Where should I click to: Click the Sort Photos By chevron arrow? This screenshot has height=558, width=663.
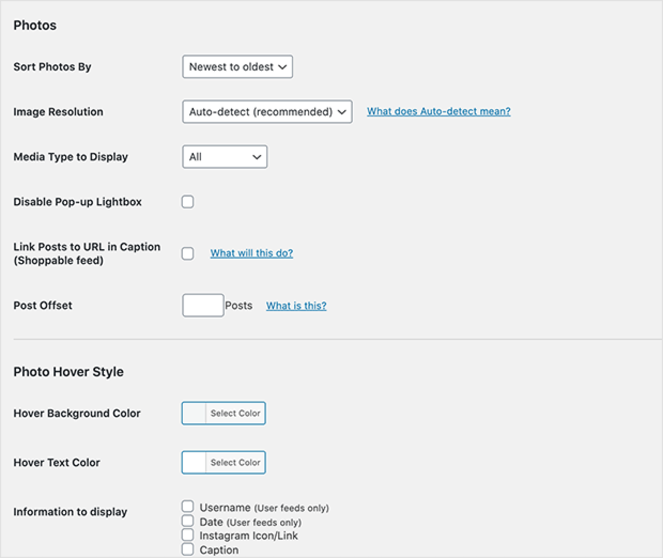point(283,67)
